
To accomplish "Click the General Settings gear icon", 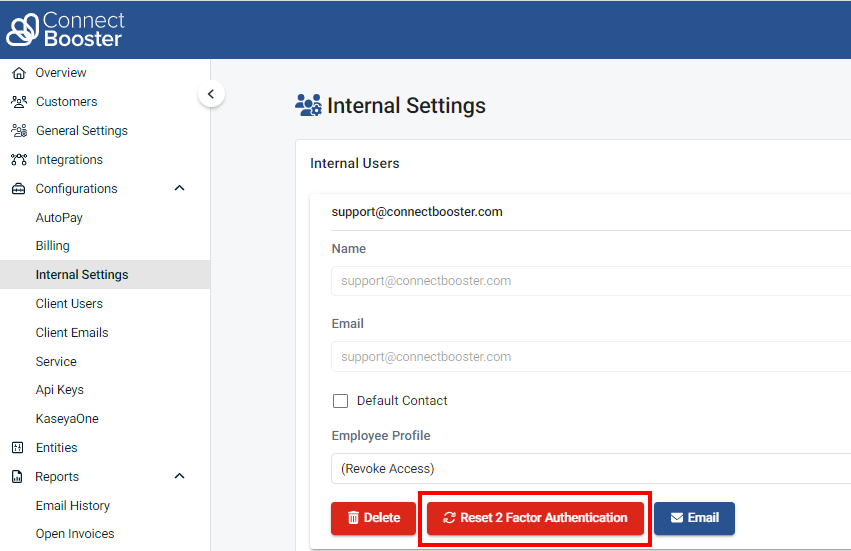I will tap(18, 131).
